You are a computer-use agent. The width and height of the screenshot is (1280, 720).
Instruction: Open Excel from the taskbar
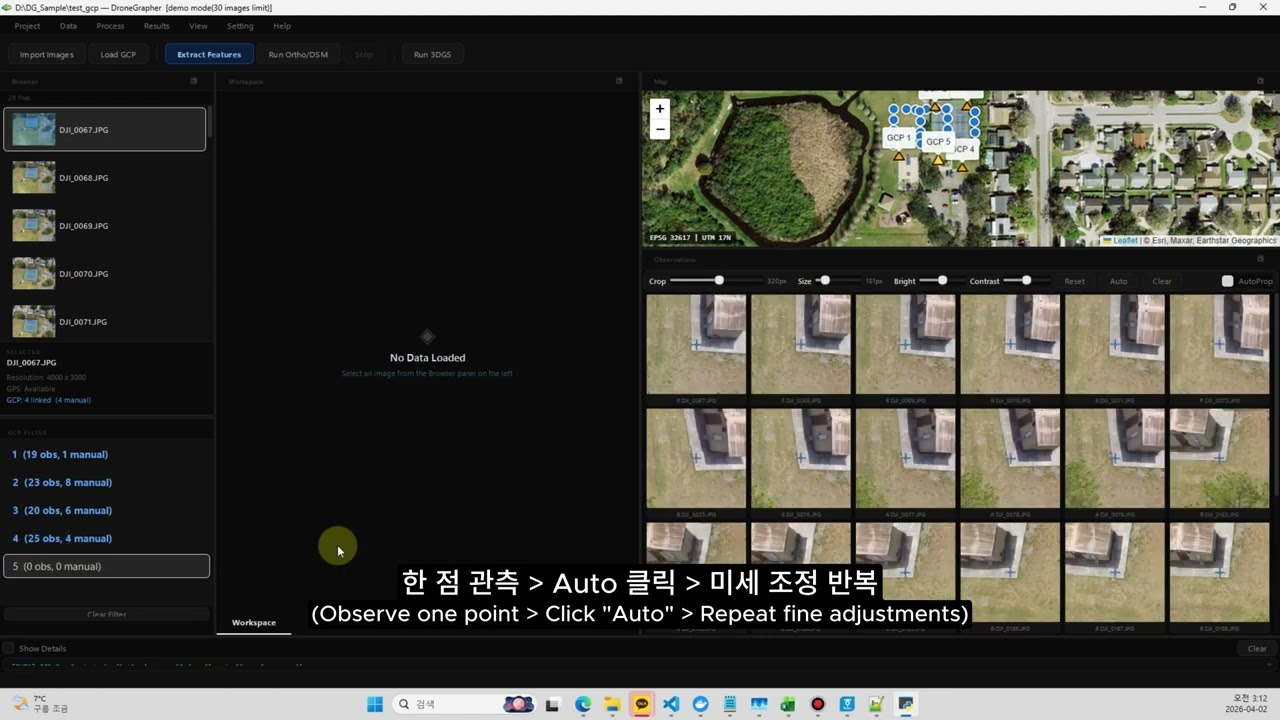pos(788,704)
